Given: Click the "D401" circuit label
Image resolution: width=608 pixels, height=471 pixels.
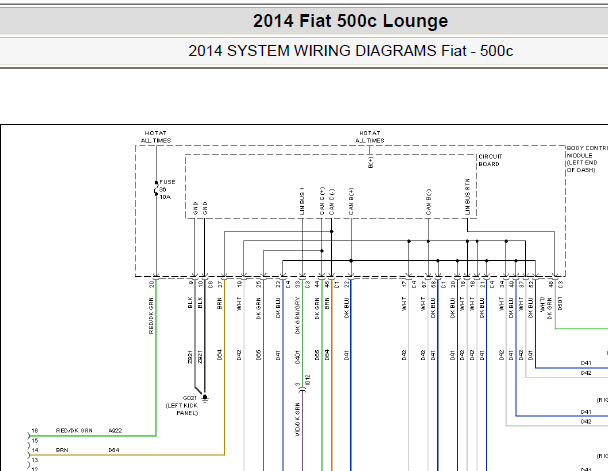Looking at the screenshot, I should point(297,357).
